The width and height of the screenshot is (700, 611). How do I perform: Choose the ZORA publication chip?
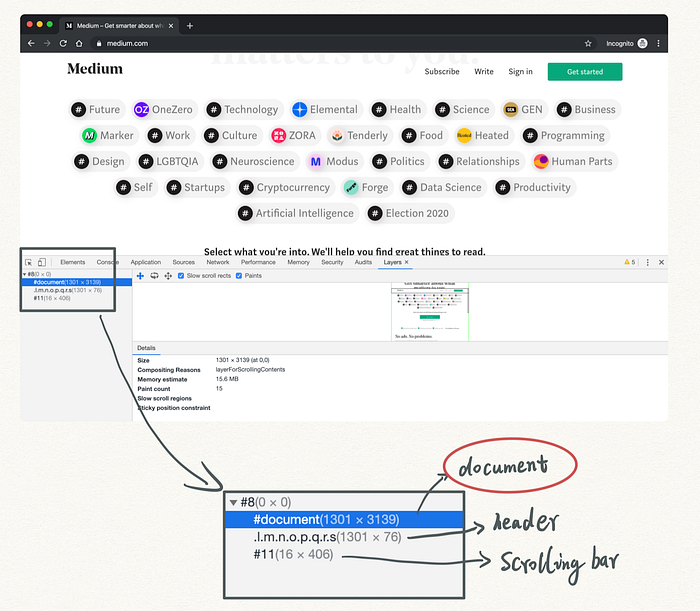click(x=294, y=135)
